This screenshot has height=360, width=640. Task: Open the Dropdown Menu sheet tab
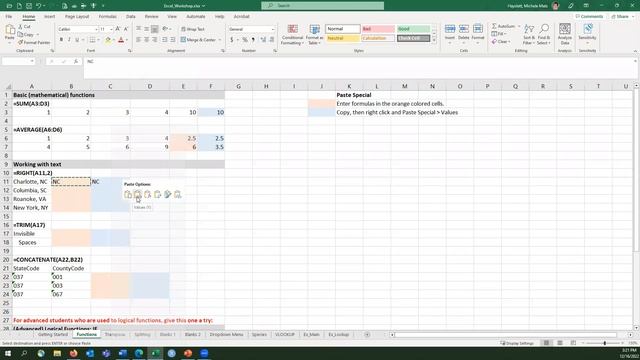click(x=226, y=334)
